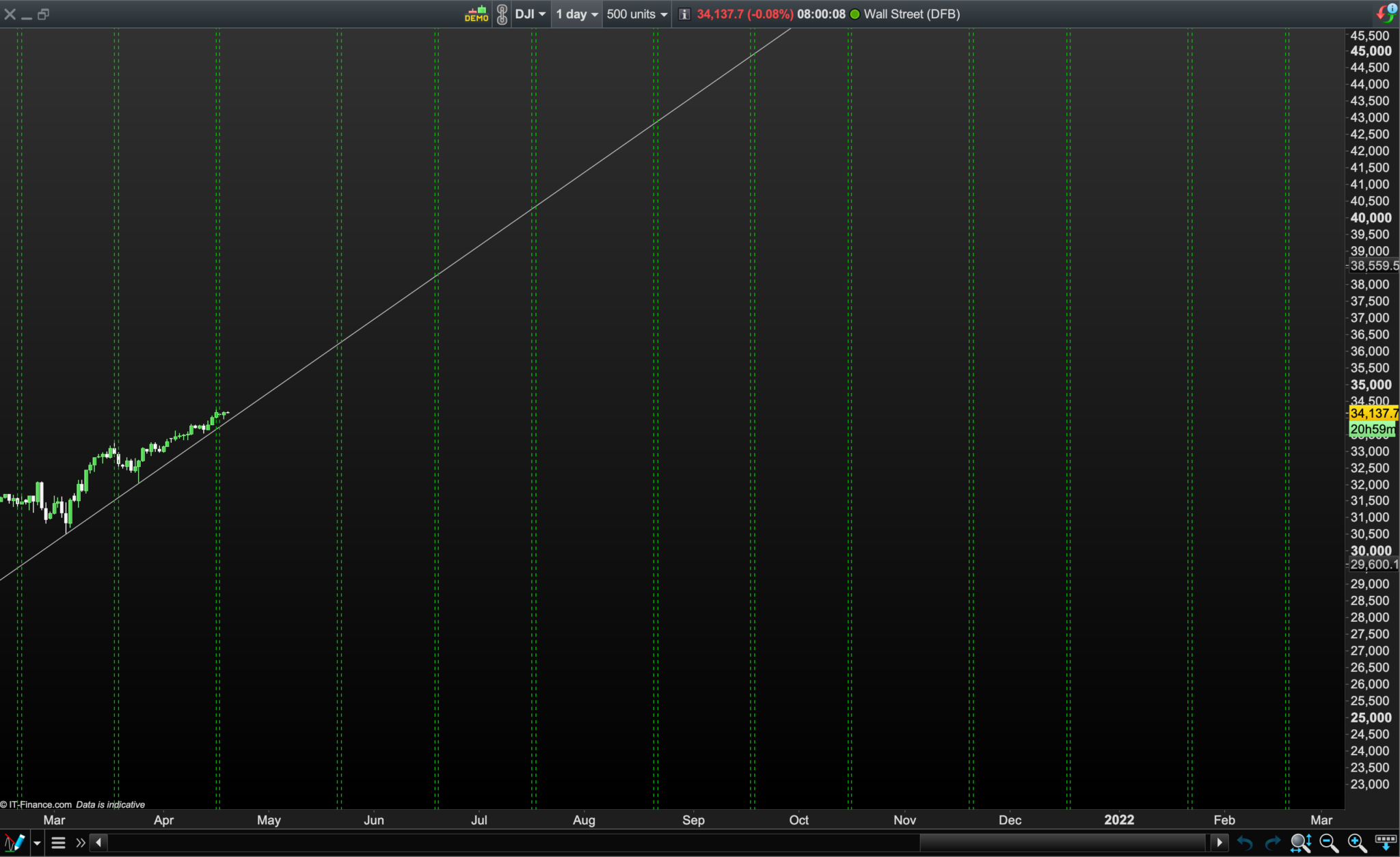Open the DJI instrument dropdown
This screenshot has width=1400, height=857.
point(530,14)
